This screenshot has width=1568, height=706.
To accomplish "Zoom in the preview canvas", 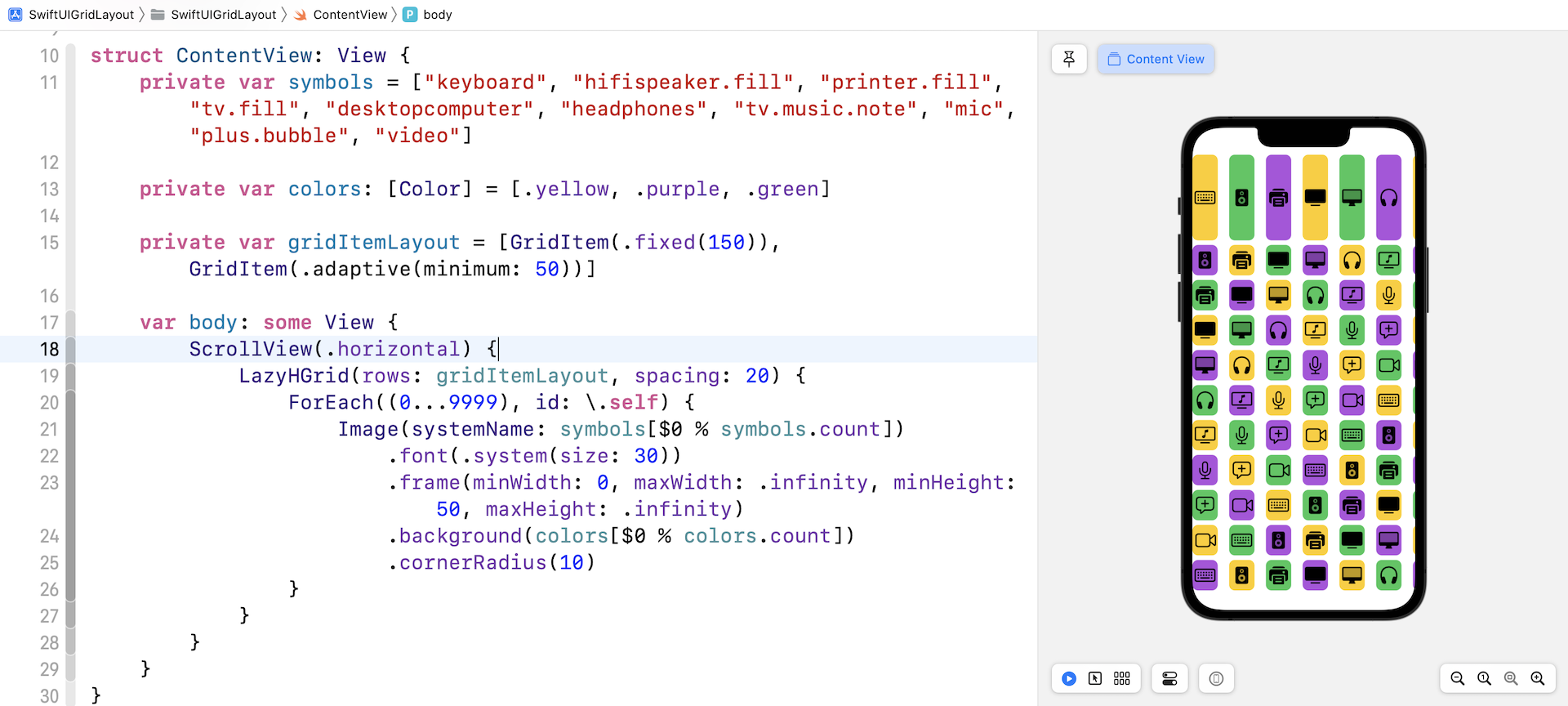I will click(1538, 678).
